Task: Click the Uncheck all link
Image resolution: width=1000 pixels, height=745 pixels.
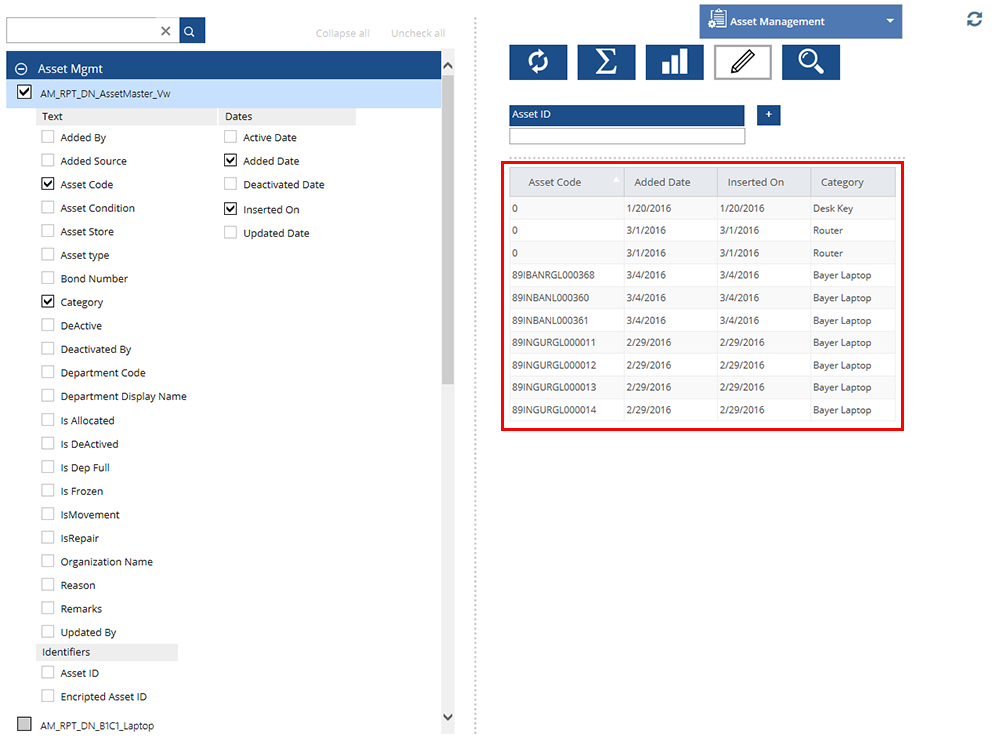Action: (x=418, y=33)
